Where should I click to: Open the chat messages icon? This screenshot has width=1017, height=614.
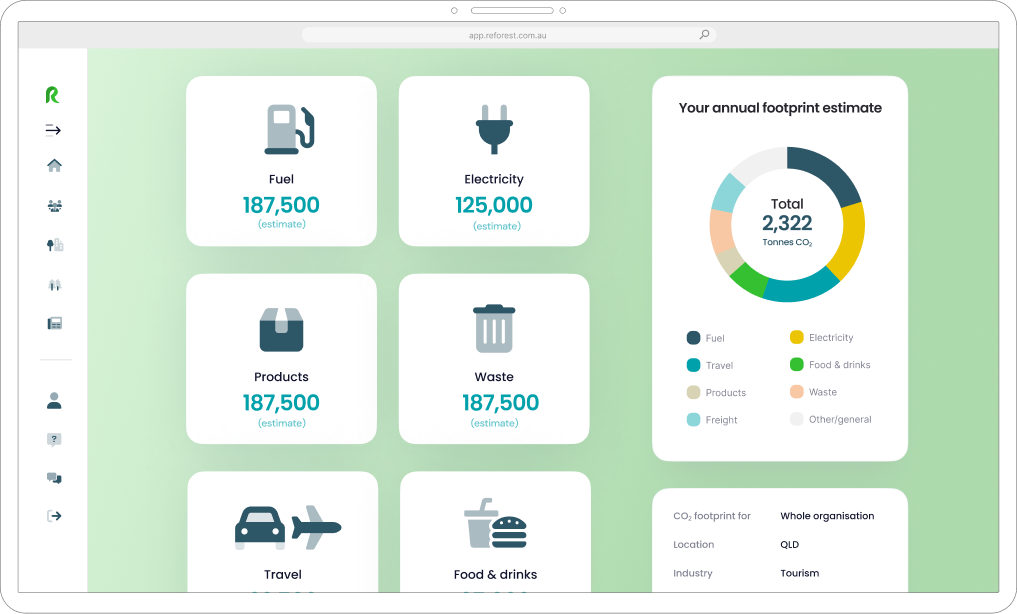54,478
